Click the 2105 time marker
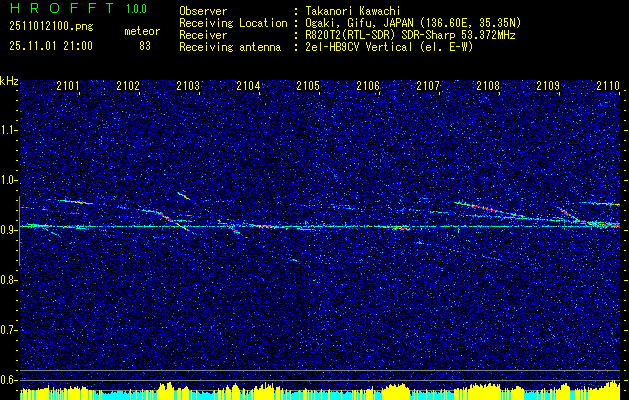 coord(308,85)
